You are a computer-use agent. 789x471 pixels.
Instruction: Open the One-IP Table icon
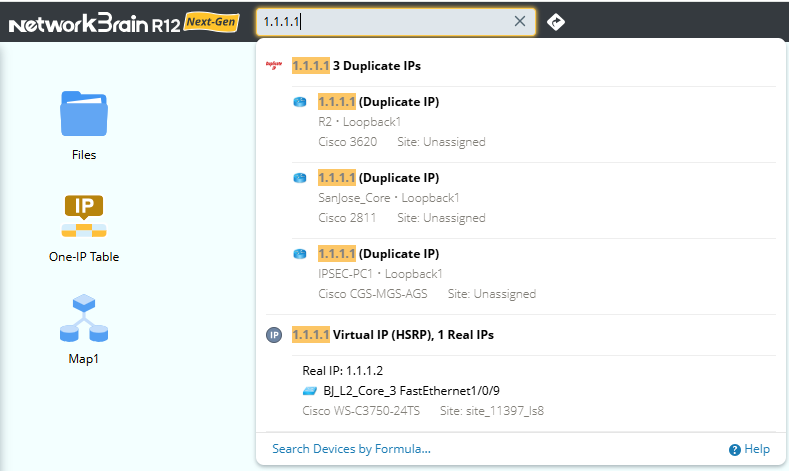click(84, 216)
